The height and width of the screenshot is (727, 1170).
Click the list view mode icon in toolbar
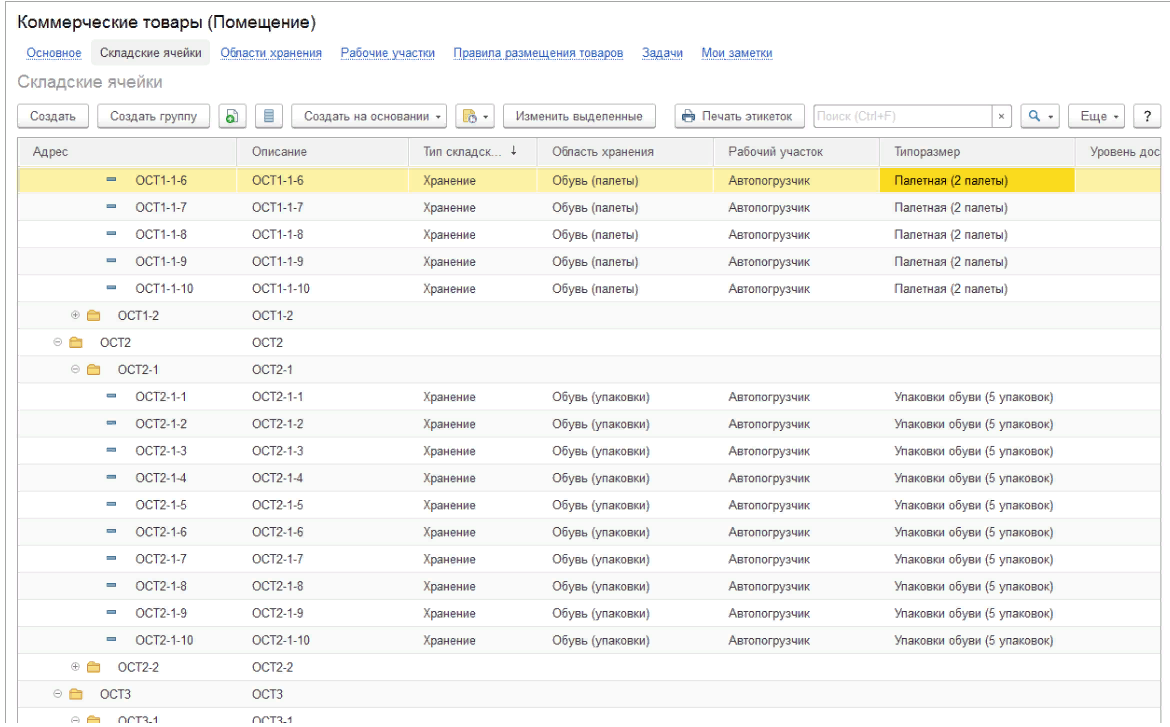point(269,117)
